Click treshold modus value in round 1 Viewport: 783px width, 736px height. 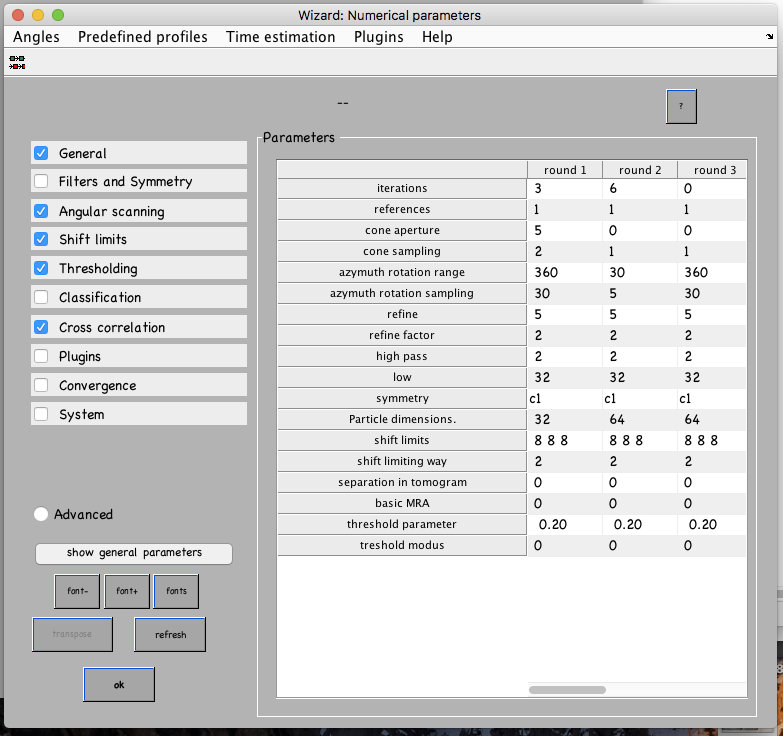[565, 545]
